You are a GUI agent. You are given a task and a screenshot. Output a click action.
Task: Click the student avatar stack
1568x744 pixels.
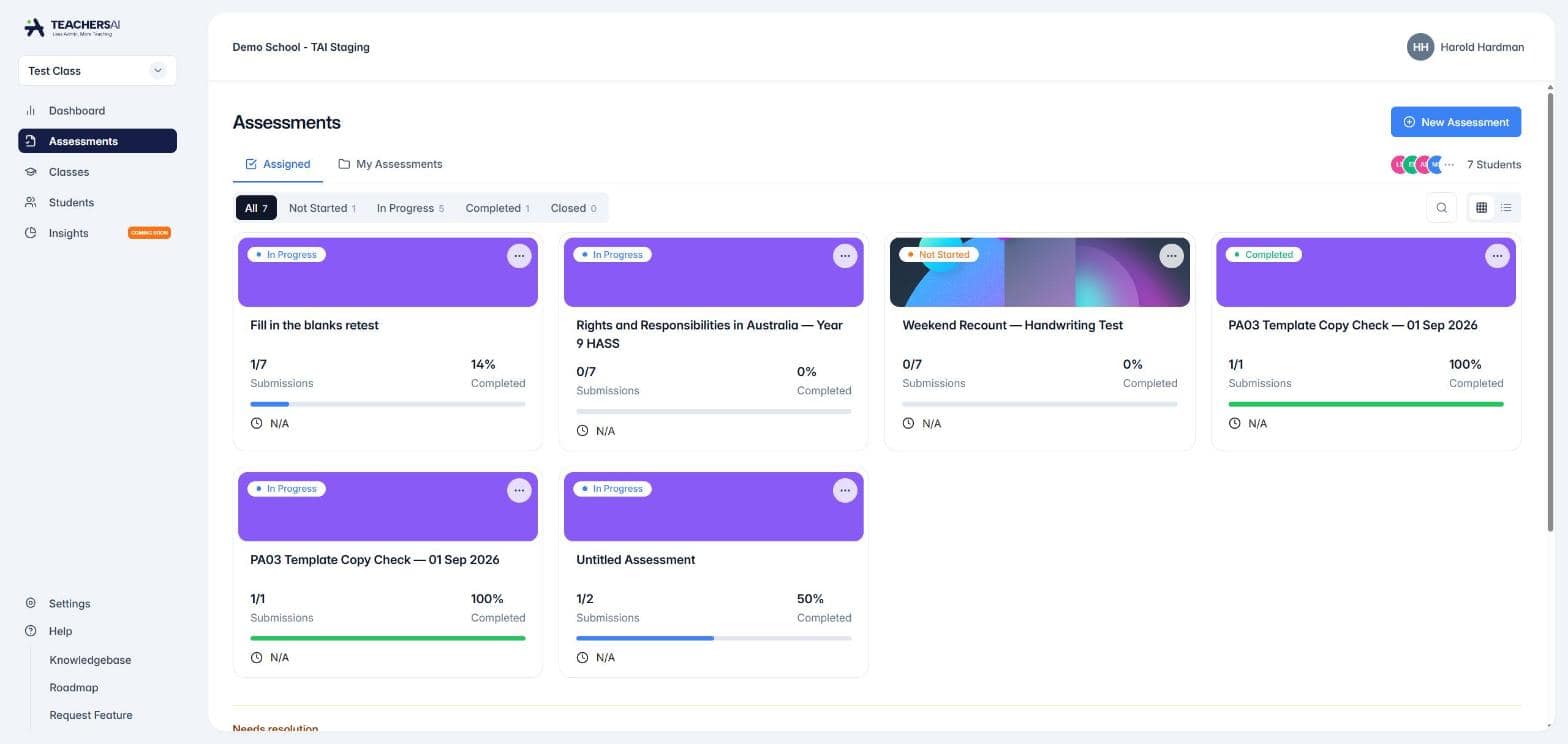pyautogui.click(x=1417, y=164)
